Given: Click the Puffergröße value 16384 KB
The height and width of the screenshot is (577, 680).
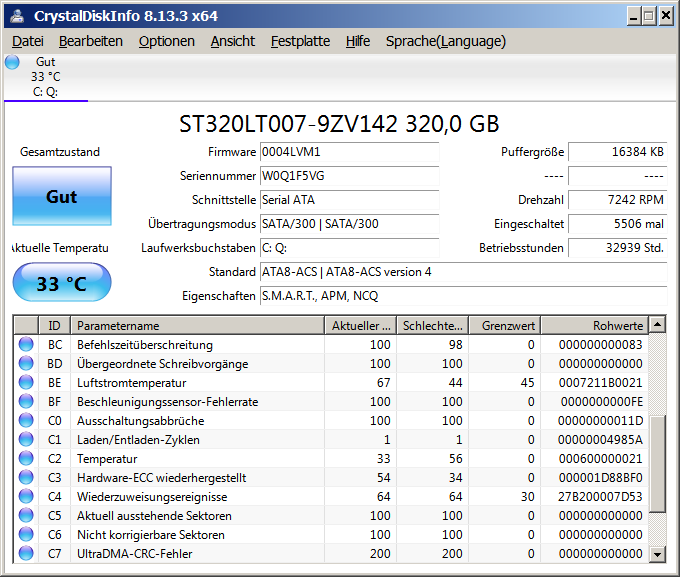Looking at the screenshot, I should click(618, 152).
